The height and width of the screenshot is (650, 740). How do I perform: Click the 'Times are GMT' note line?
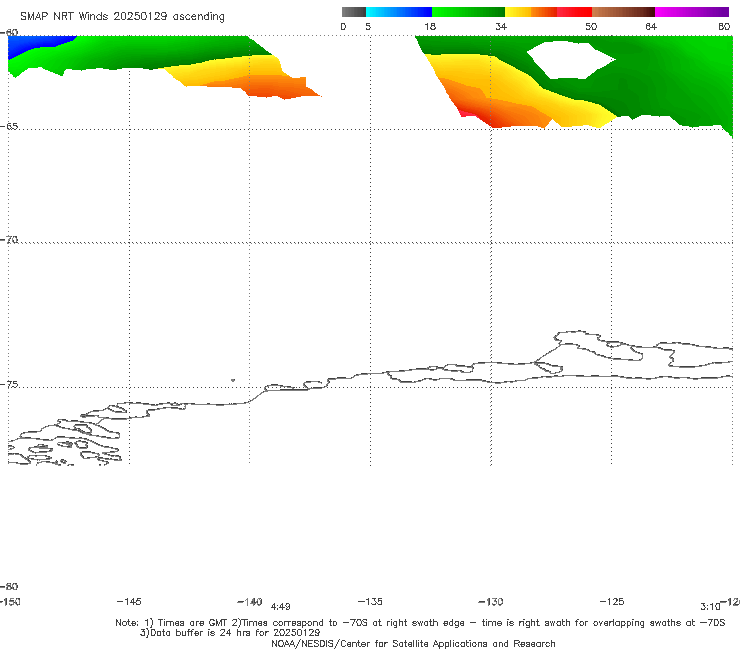[420, 623]
